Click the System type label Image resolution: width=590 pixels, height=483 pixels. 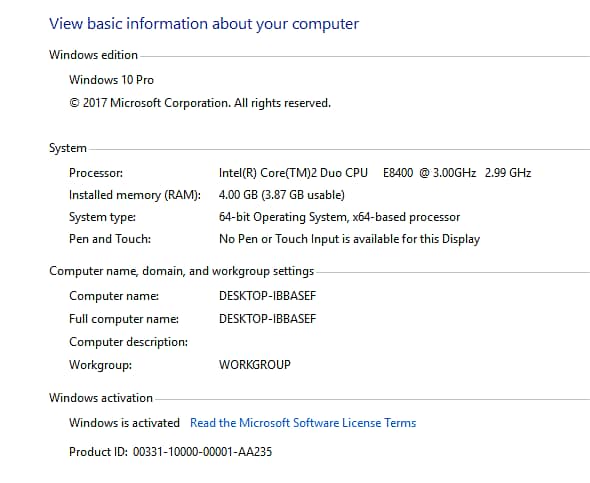click(x=102, y=217)
